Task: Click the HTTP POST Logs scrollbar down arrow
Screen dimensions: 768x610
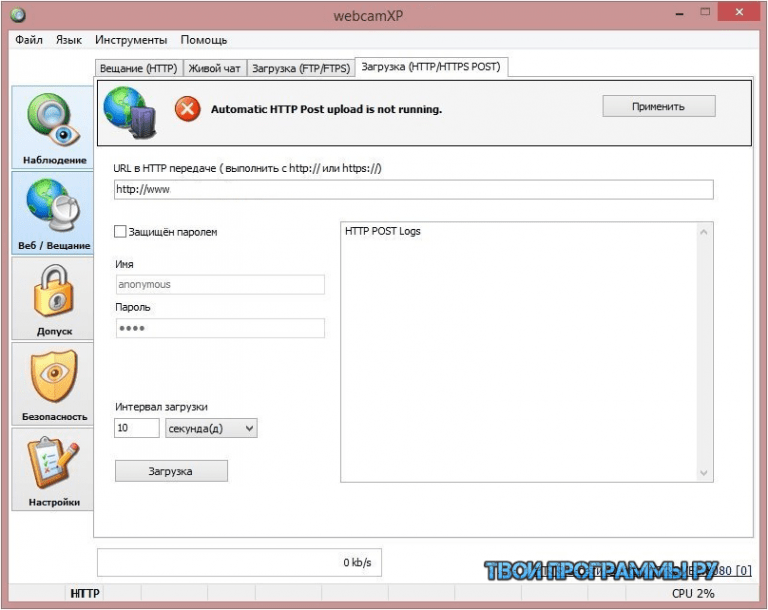Action: tap(704, 472)
